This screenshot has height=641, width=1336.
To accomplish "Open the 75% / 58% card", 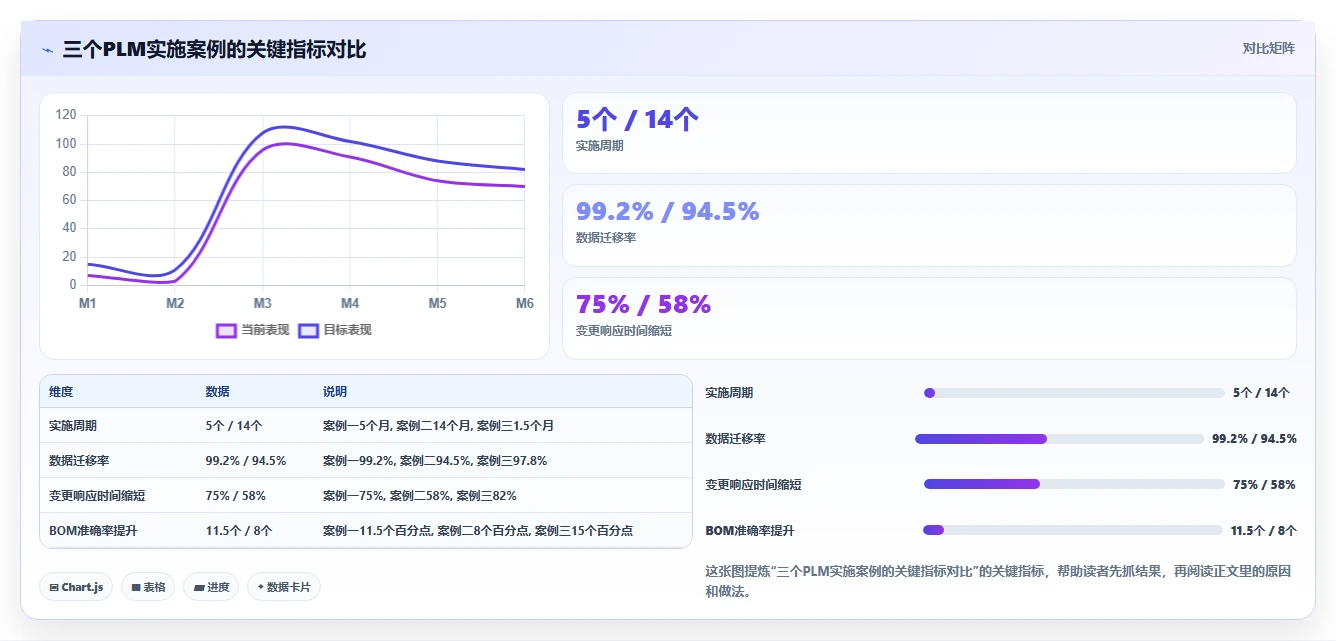I will pos(929,318).
